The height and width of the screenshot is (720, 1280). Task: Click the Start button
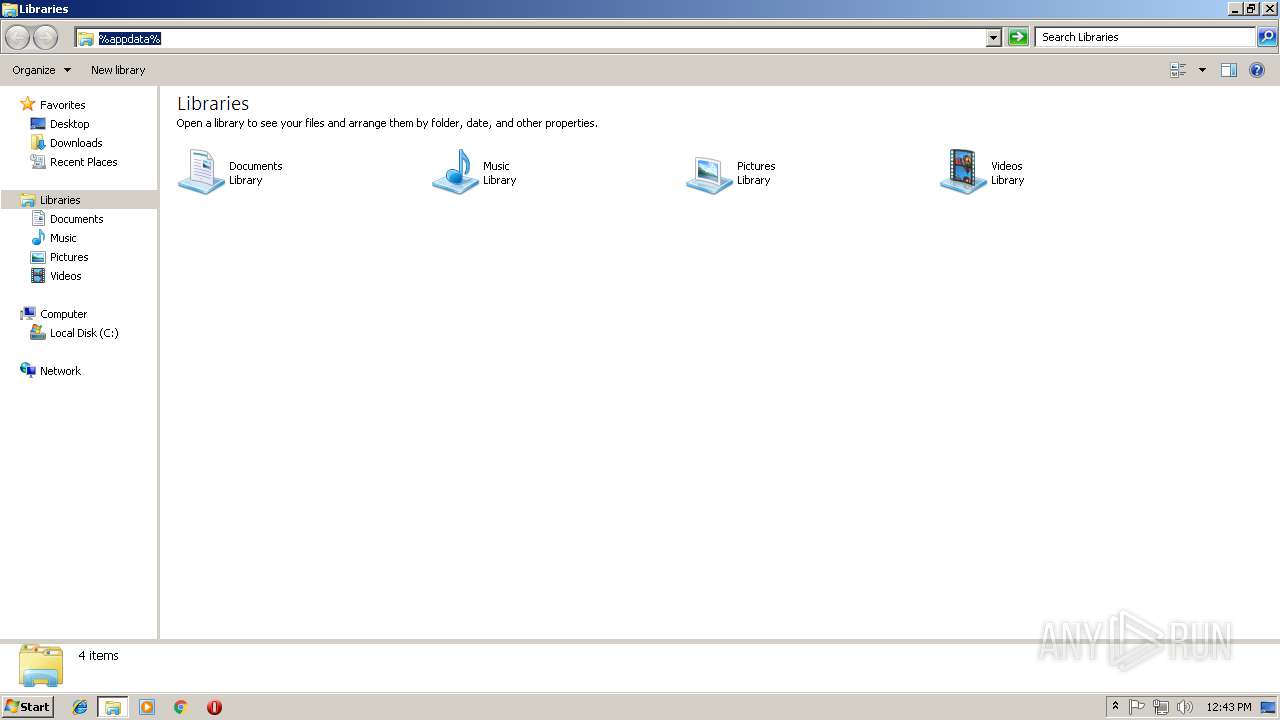[x=27, y=707]
